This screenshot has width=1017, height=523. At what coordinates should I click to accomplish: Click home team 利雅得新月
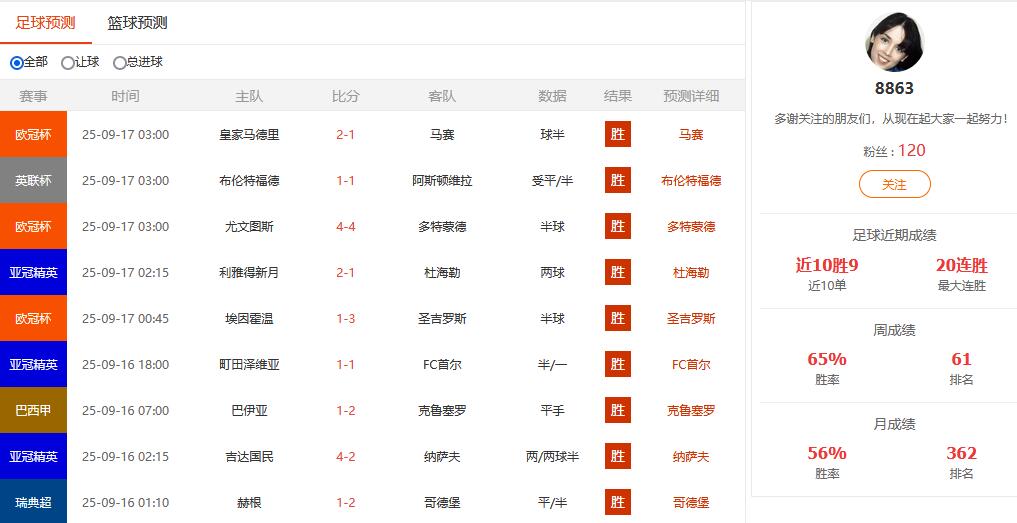click(249, 273)
